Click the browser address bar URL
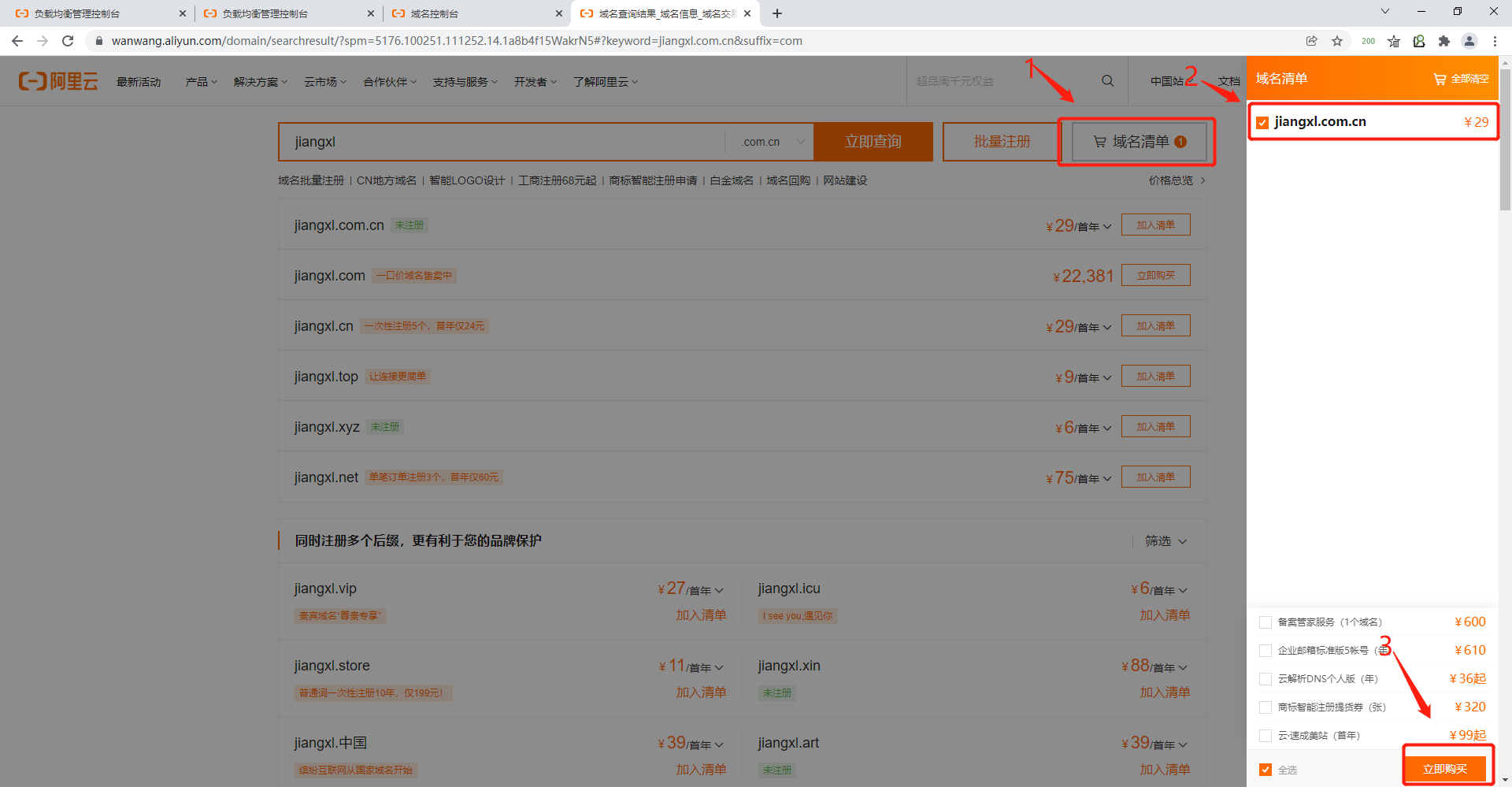1512x787 pixels. (x=457, y=41)
